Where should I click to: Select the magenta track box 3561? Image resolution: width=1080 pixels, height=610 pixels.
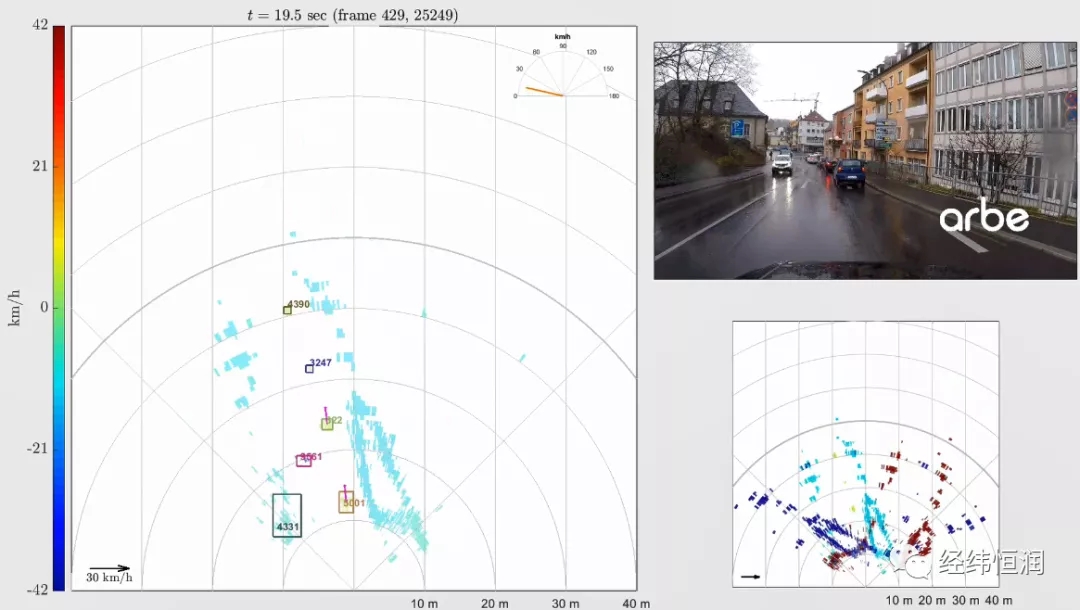tap(304, 461)
